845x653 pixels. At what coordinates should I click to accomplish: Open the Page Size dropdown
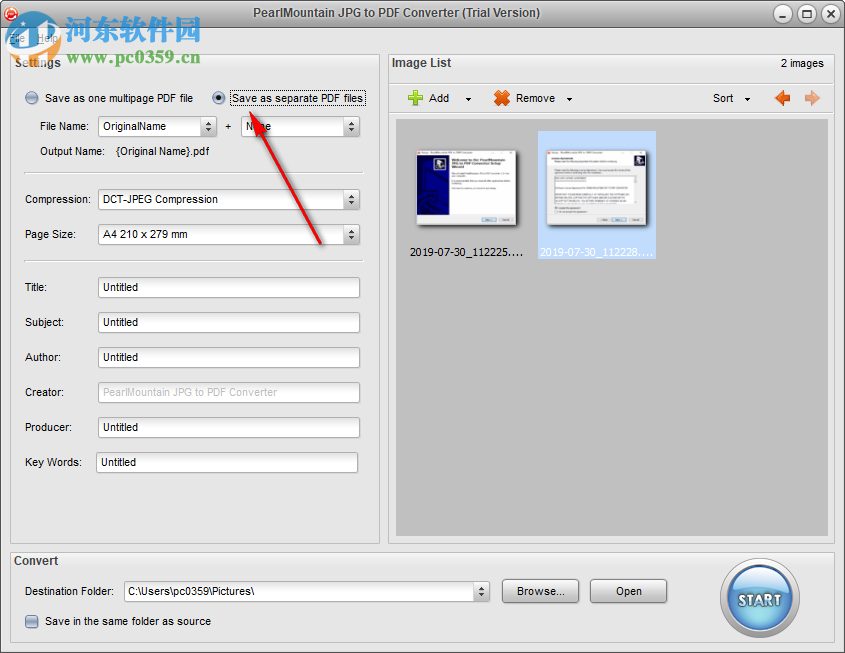[x=352, y=234]
